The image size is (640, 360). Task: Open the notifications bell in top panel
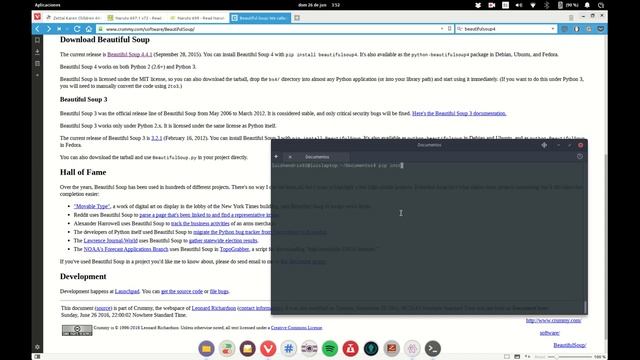(587, 5)
